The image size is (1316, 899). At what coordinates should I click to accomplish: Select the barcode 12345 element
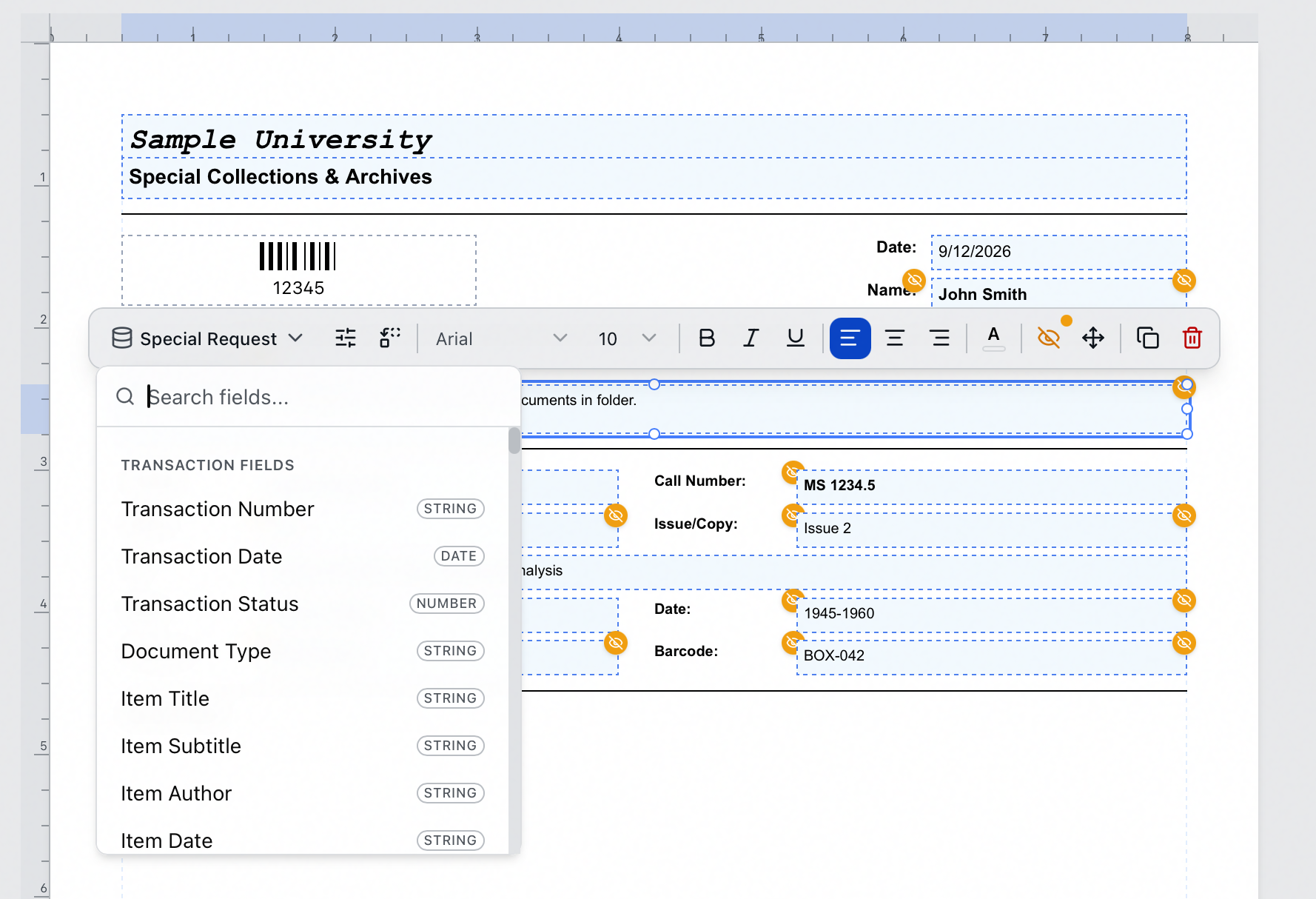click(299, 270)
